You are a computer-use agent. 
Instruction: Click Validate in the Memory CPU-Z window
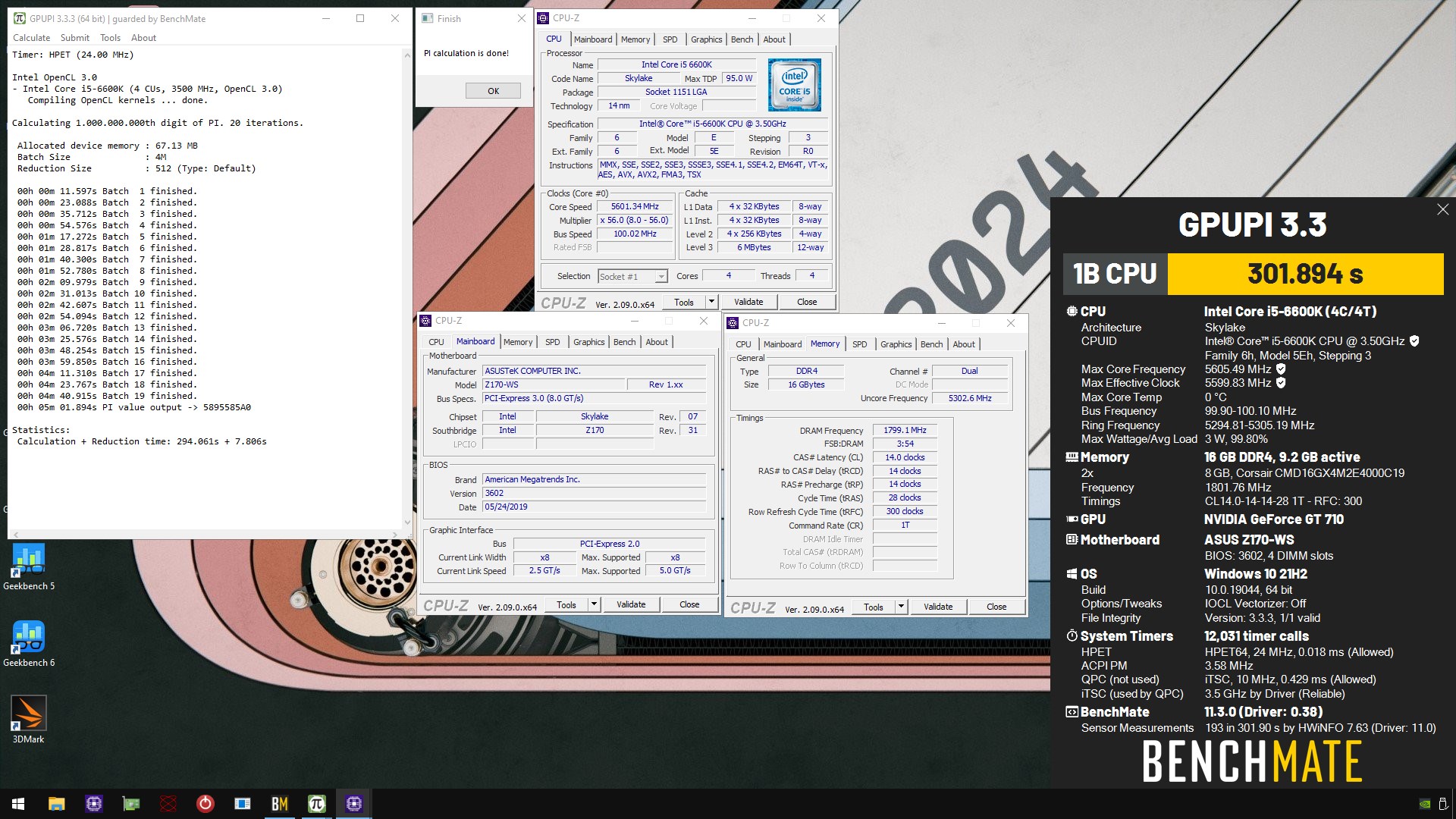938,607
